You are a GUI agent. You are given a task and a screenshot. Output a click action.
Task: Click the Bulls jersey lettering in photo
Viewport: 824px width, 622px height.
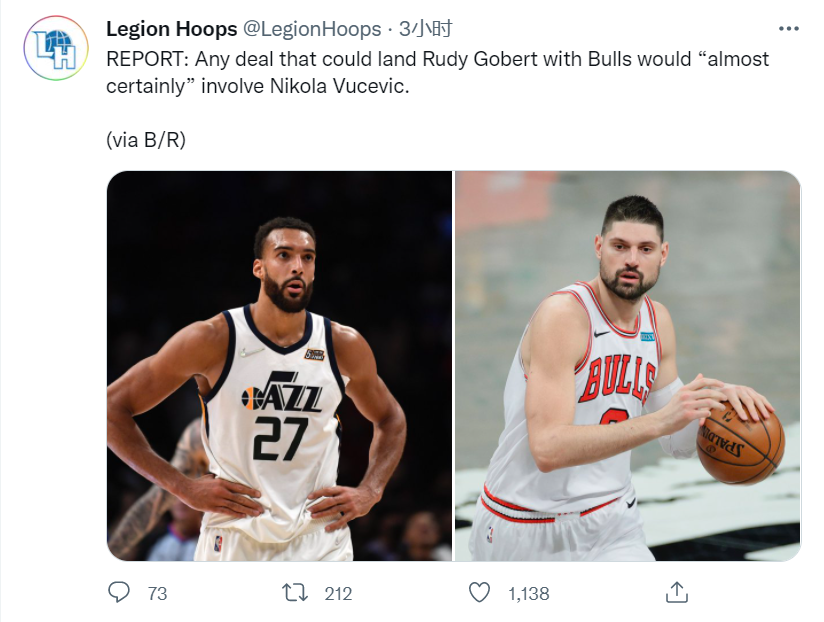coord(617,378)
